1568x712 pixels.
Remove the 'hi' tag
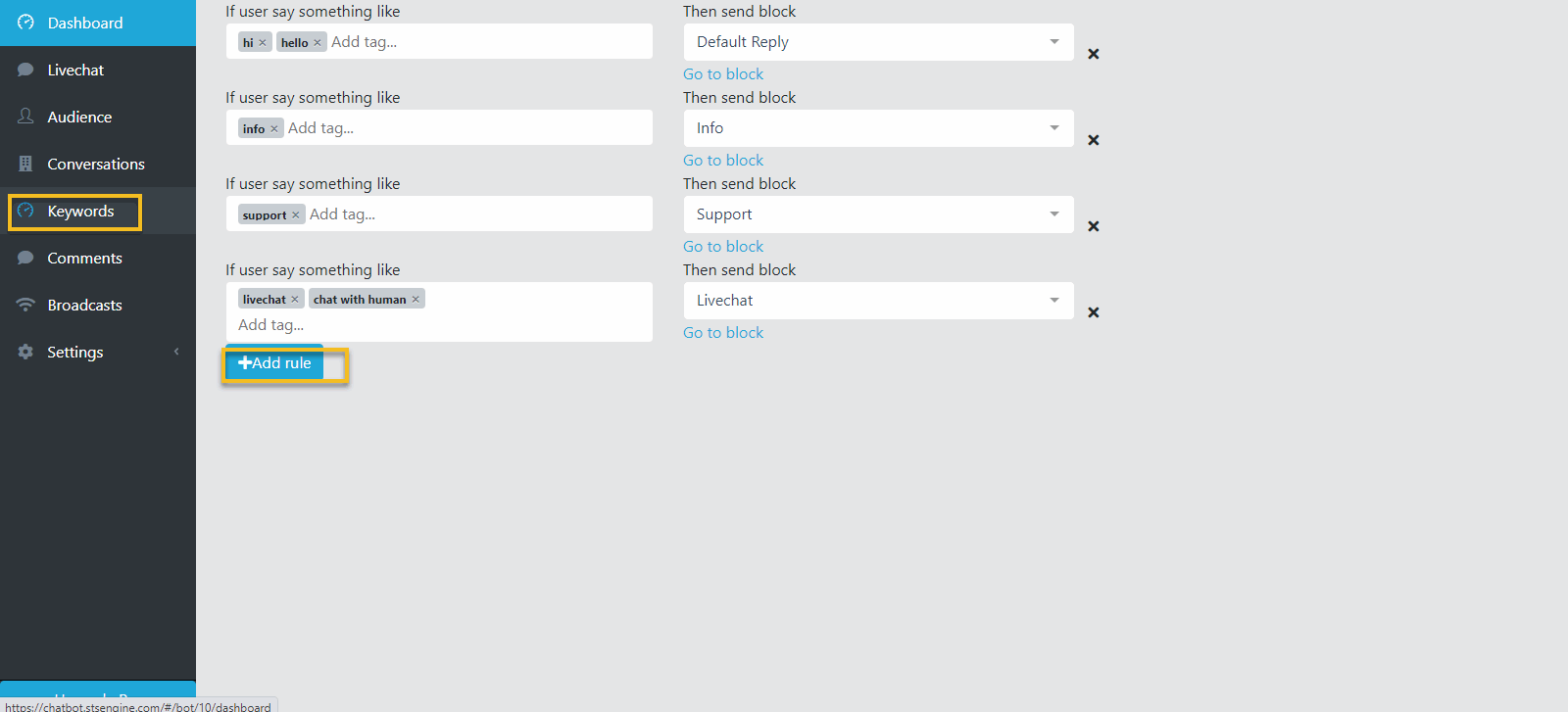tap(263, 42)
